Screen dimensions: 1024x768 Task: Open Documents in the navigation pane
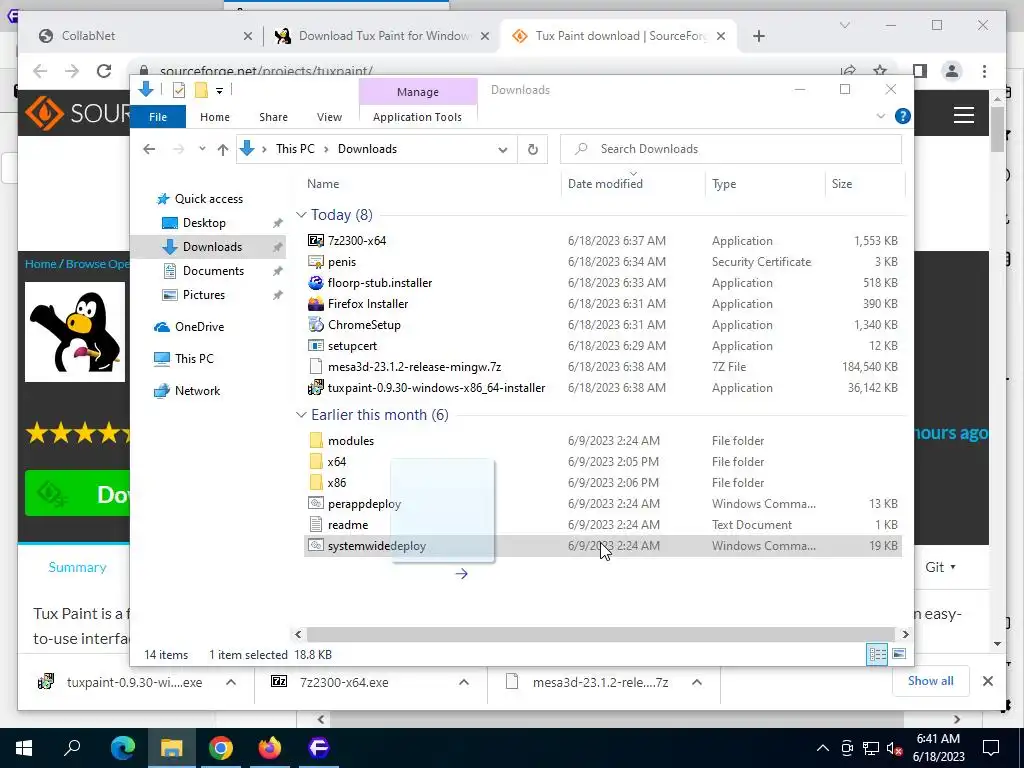coord(213,271)
